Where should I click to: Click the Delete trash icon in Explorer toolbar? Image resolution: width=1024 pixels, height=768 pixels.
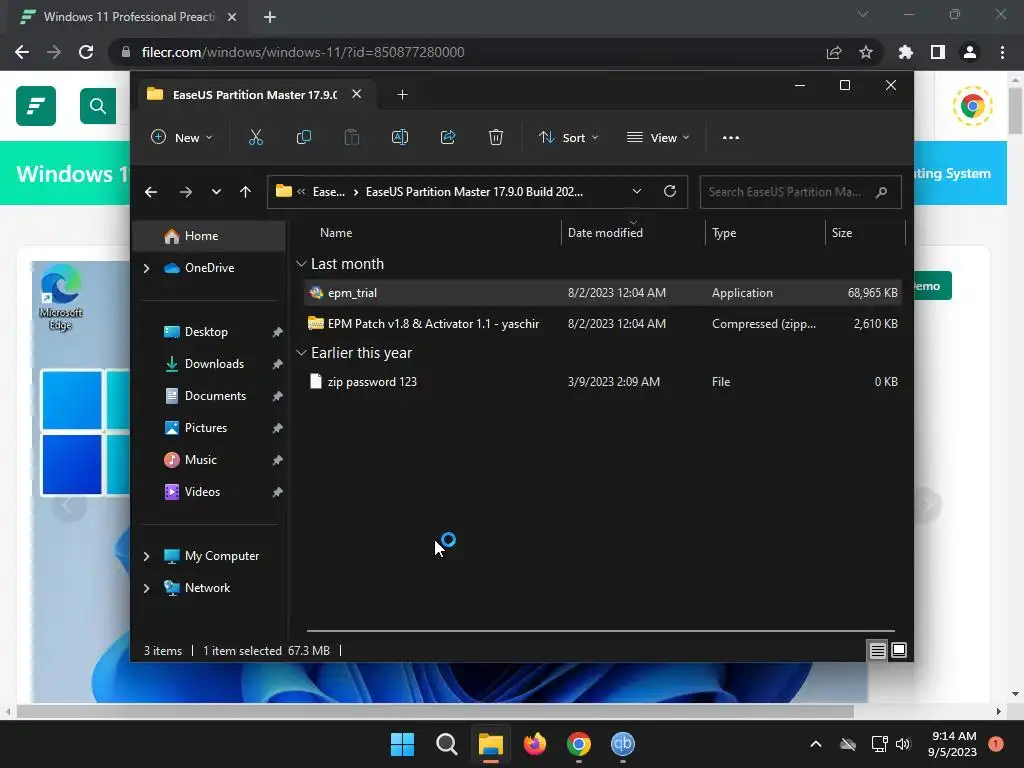coord(496,137)
